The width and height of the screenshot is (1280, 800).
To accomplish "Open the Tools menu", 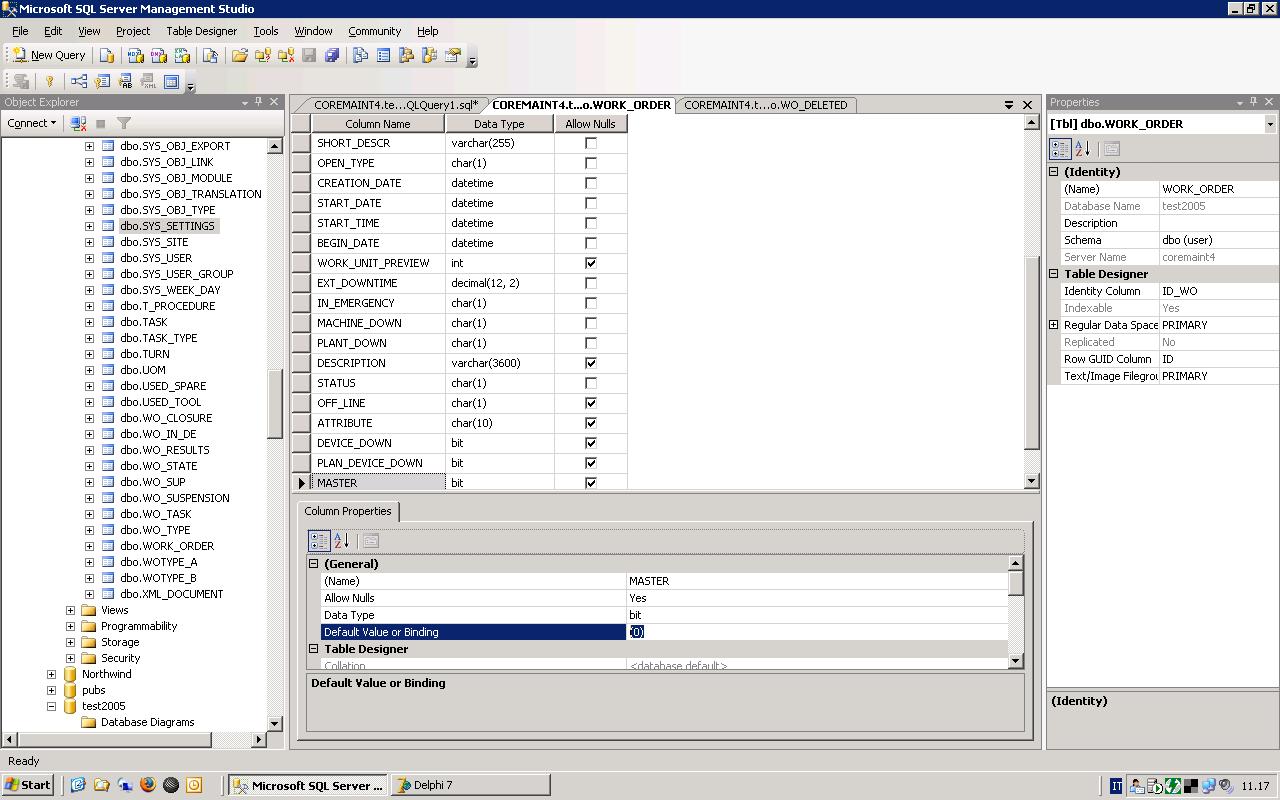I will pyautogui.click(x=265, y=31).
